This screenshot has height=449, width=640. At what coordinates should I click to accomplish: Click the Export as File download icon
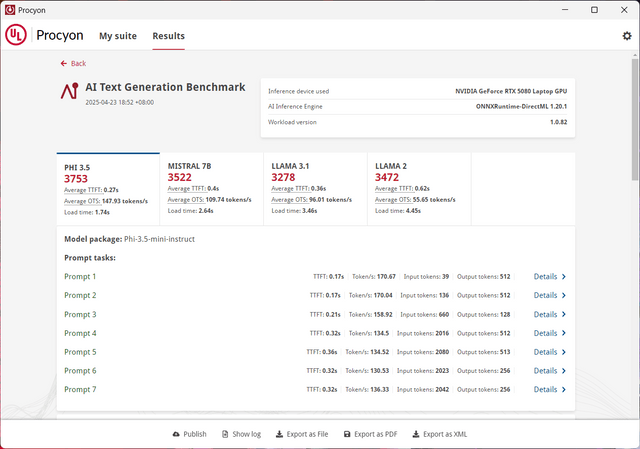279,434
